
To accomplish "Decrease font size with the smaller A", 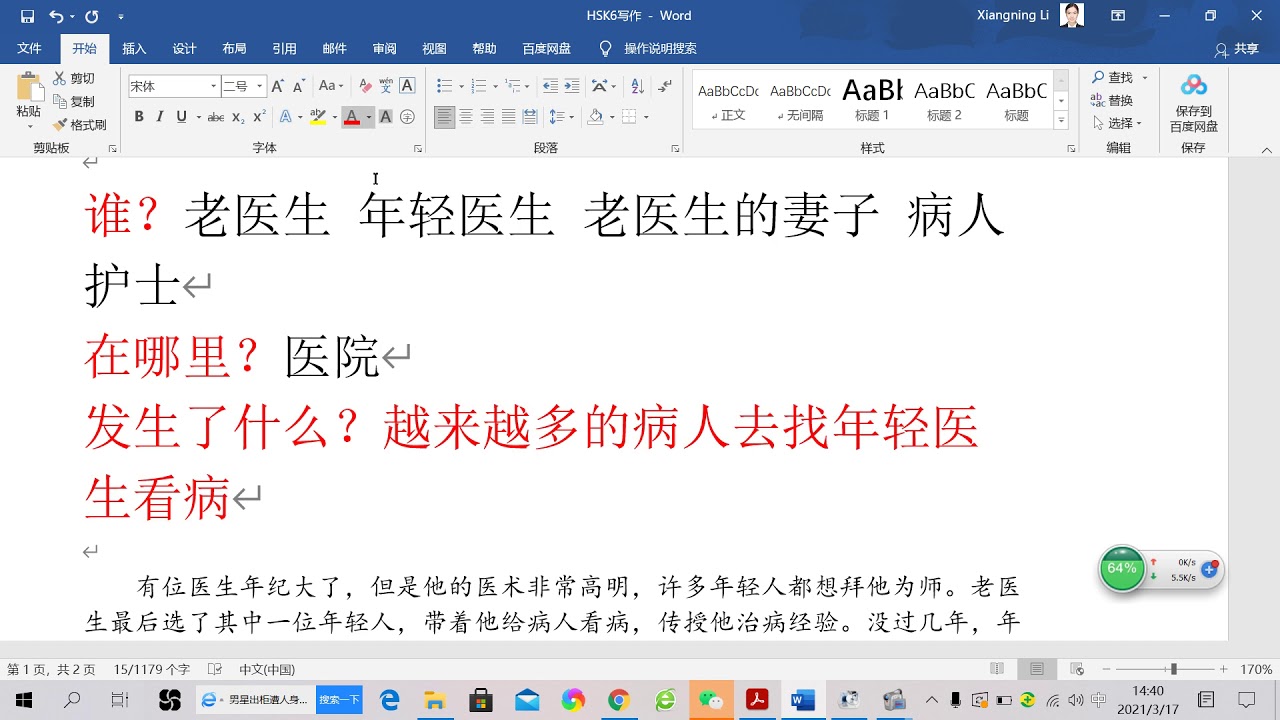I will (298, 87).
